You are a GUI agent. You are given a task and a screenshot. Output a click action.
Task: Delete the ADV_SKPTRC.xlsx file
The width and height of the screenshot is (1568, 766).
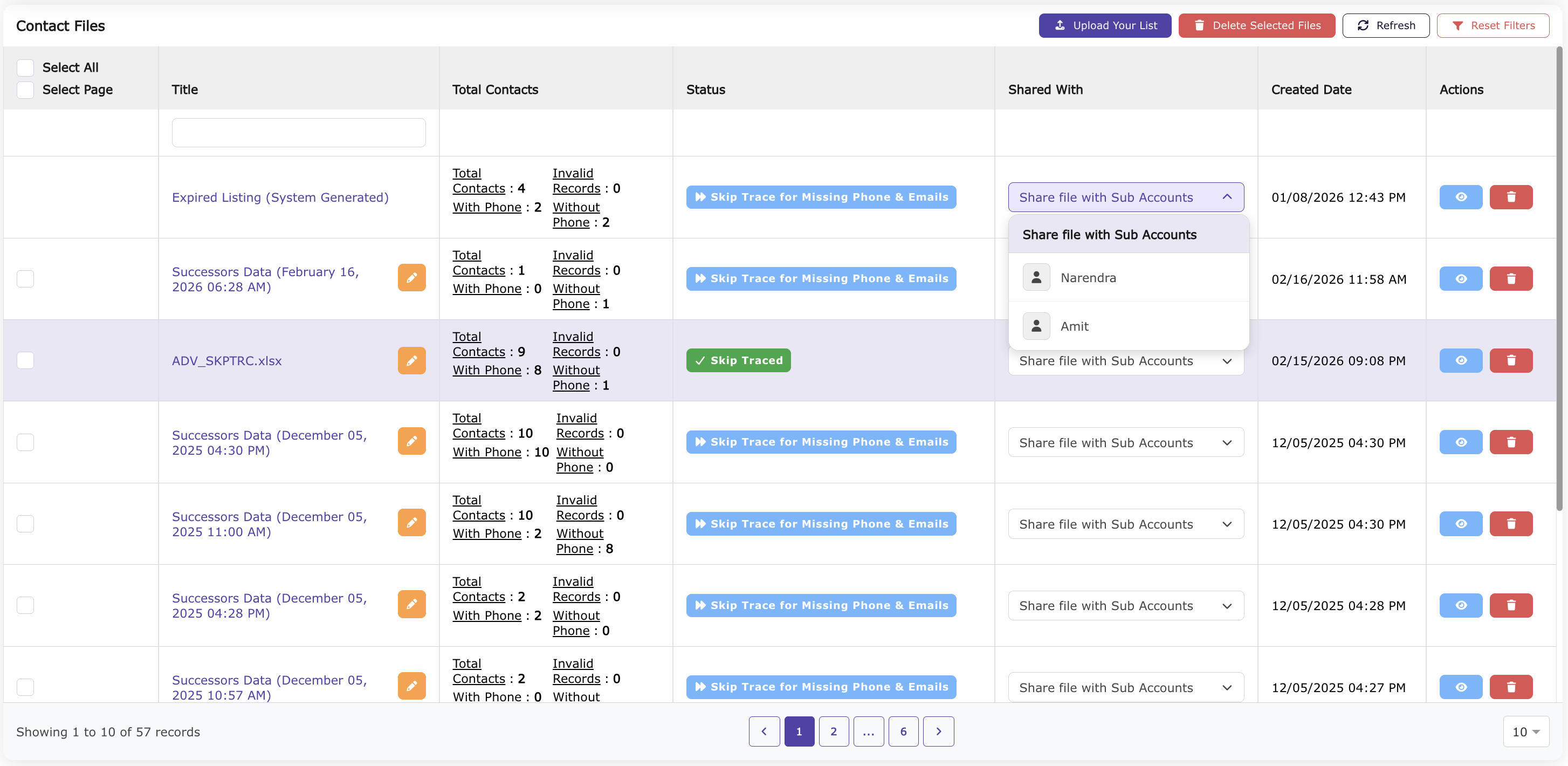coord(1512,360)
